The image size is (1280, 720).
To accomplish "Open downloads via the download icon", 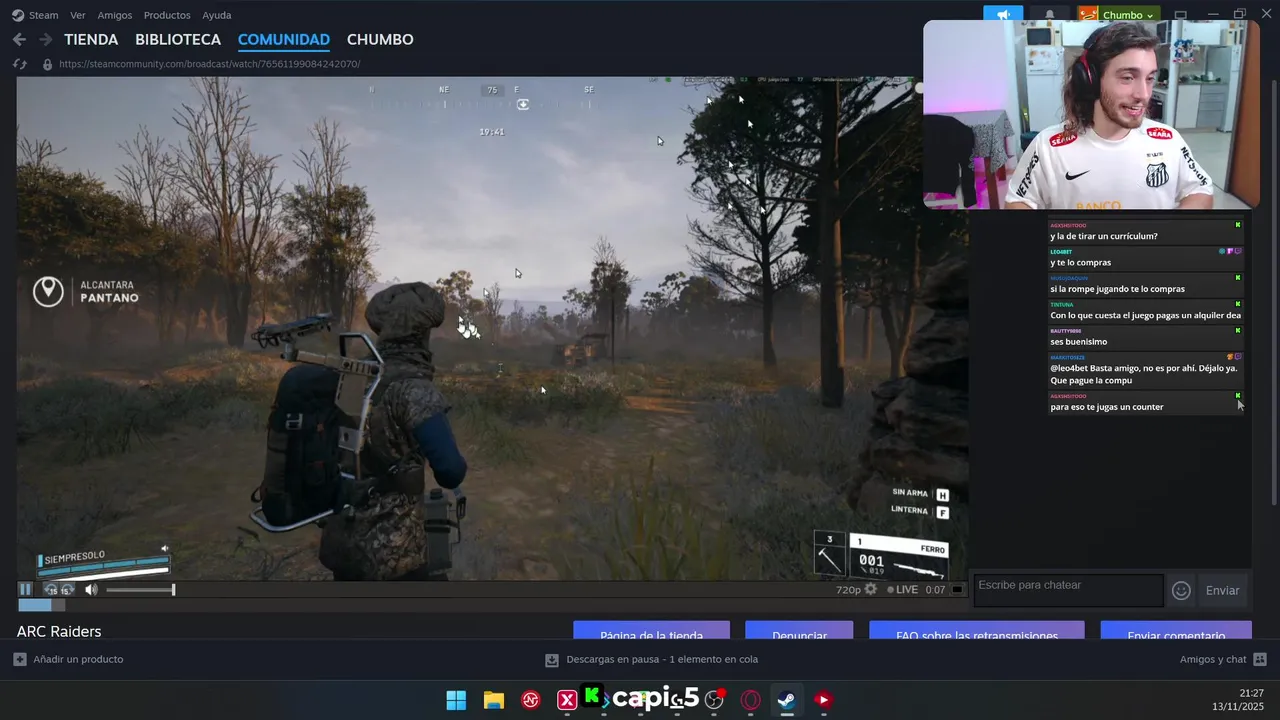I will (x=552, y=660).
